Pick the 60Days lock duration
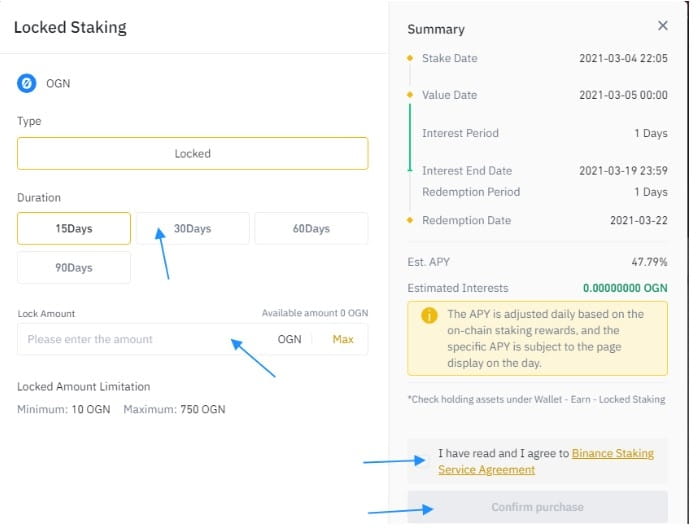The width and height of the screenshot is (700, 531). 311,228
